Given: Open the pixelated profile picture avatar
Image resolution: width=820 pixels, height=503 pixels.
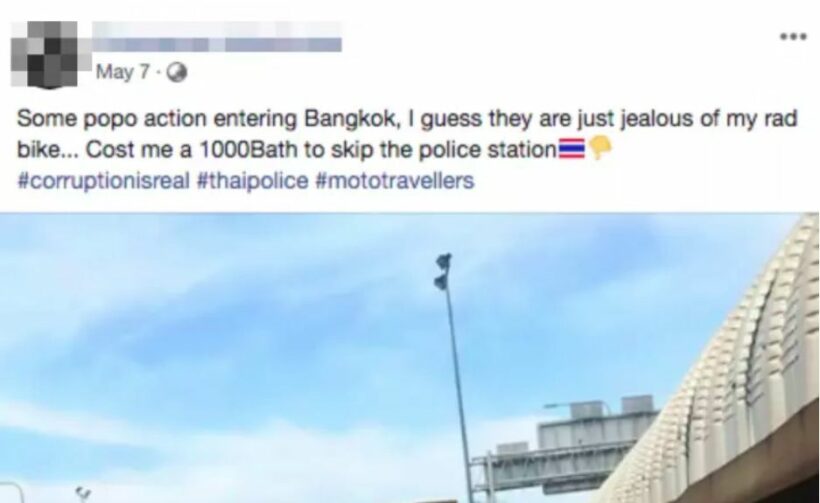Looking at the screenshot, I should [46, 54].
